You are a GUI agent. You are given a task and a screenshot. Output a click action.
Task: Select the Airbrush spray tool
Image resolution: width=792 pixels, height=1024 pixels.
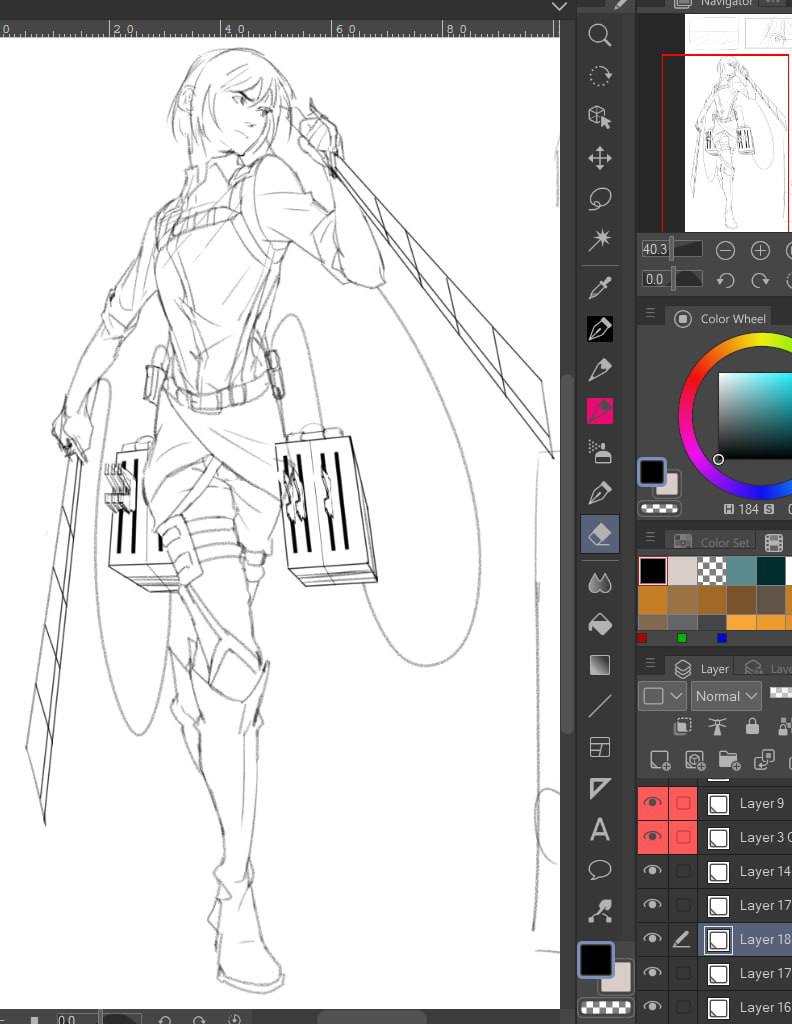[x=599, y=452]
